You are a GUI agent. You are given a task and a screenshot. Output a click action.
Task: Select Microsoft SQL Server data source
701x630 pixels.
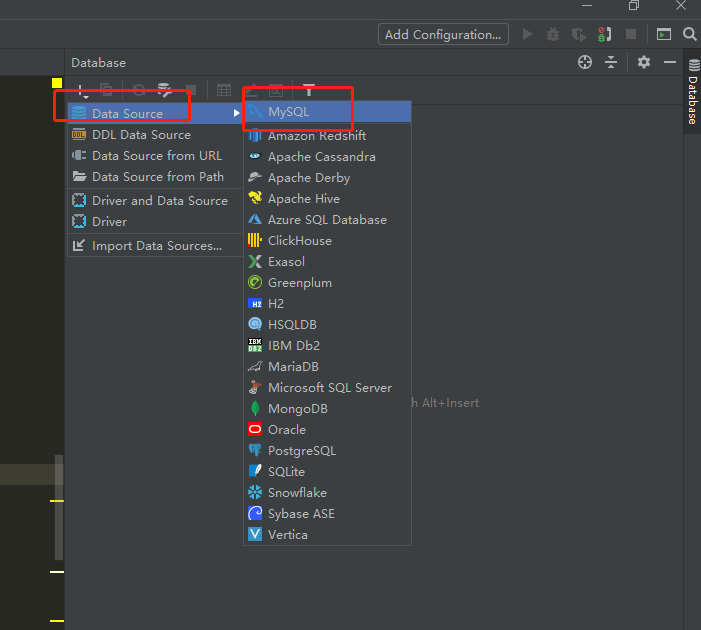(327, 388)
